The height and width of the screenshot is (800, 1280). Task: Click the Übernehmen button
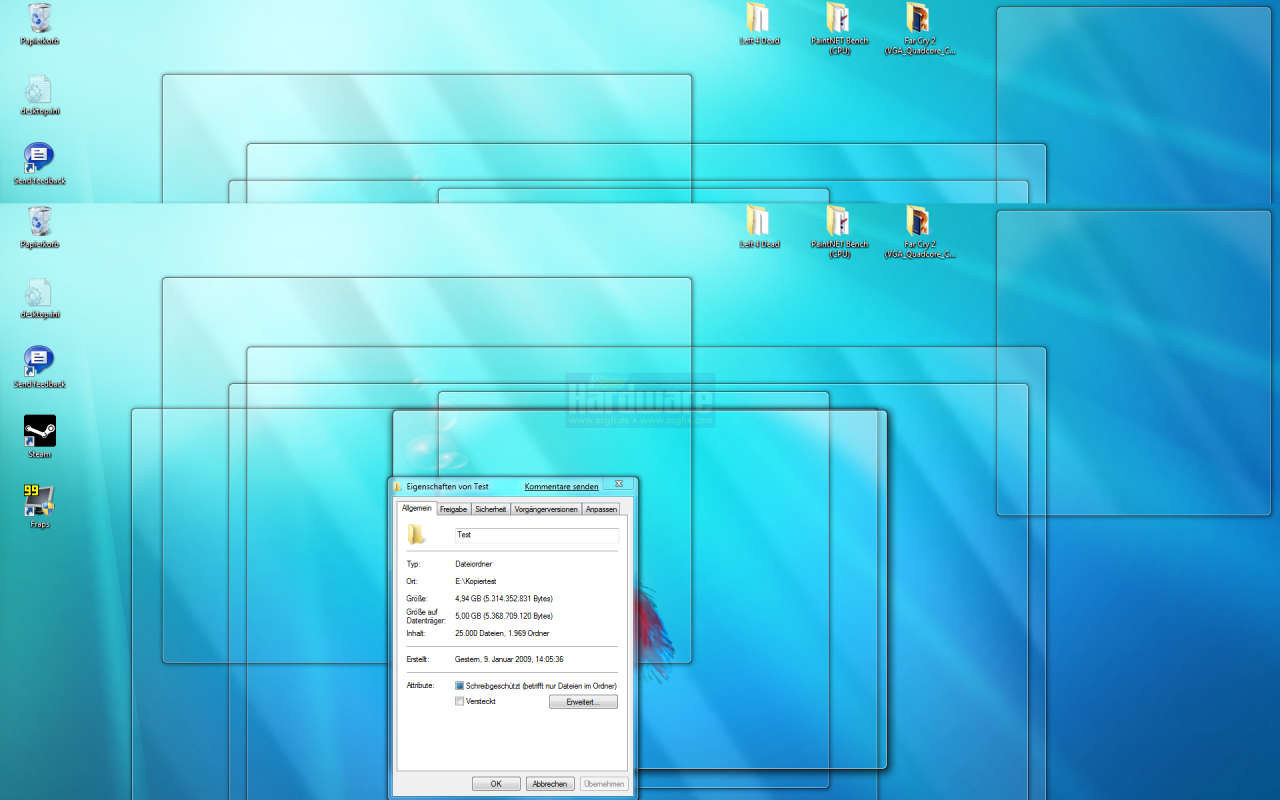coord(604,784)
